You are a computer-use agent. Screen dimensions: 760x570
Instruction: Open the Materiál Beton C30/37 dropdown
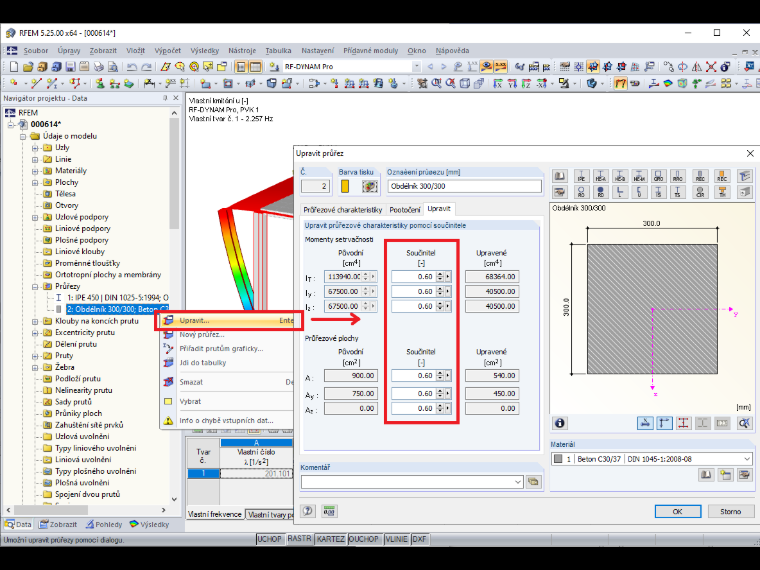[747, 459]
